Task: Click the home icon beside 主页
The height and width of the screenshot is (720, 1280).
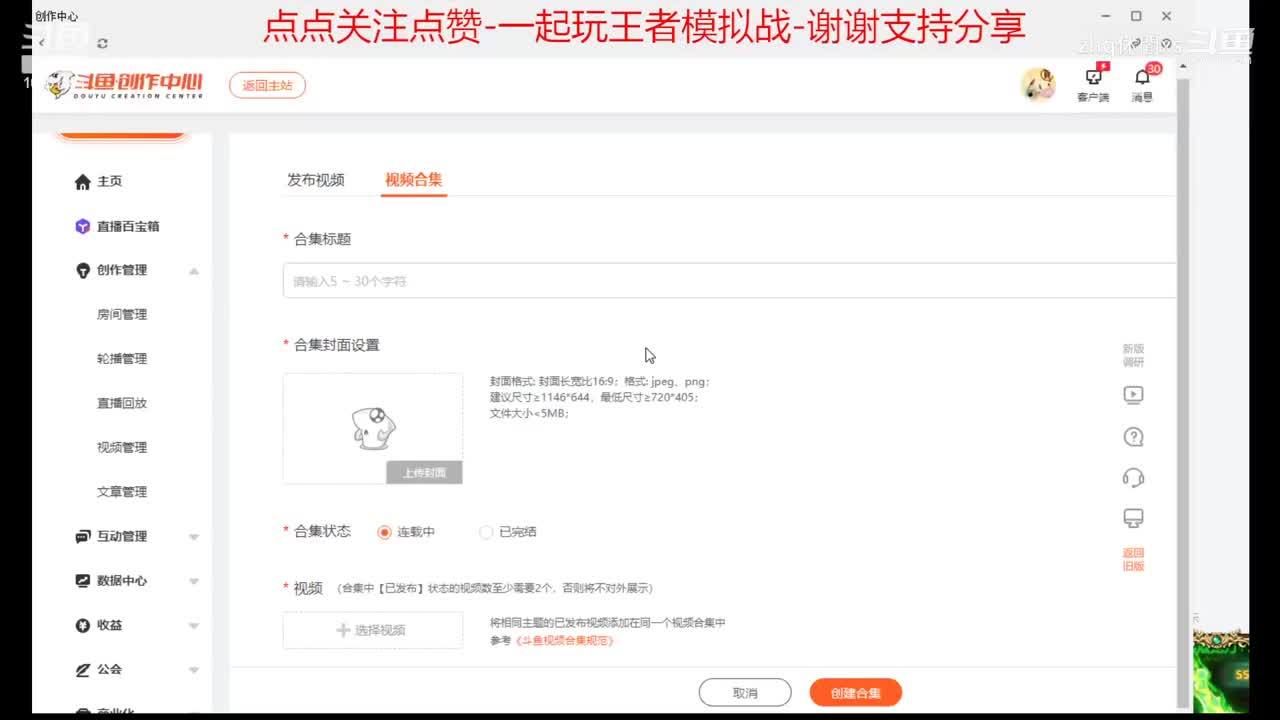Action: [x=83, y=182]
